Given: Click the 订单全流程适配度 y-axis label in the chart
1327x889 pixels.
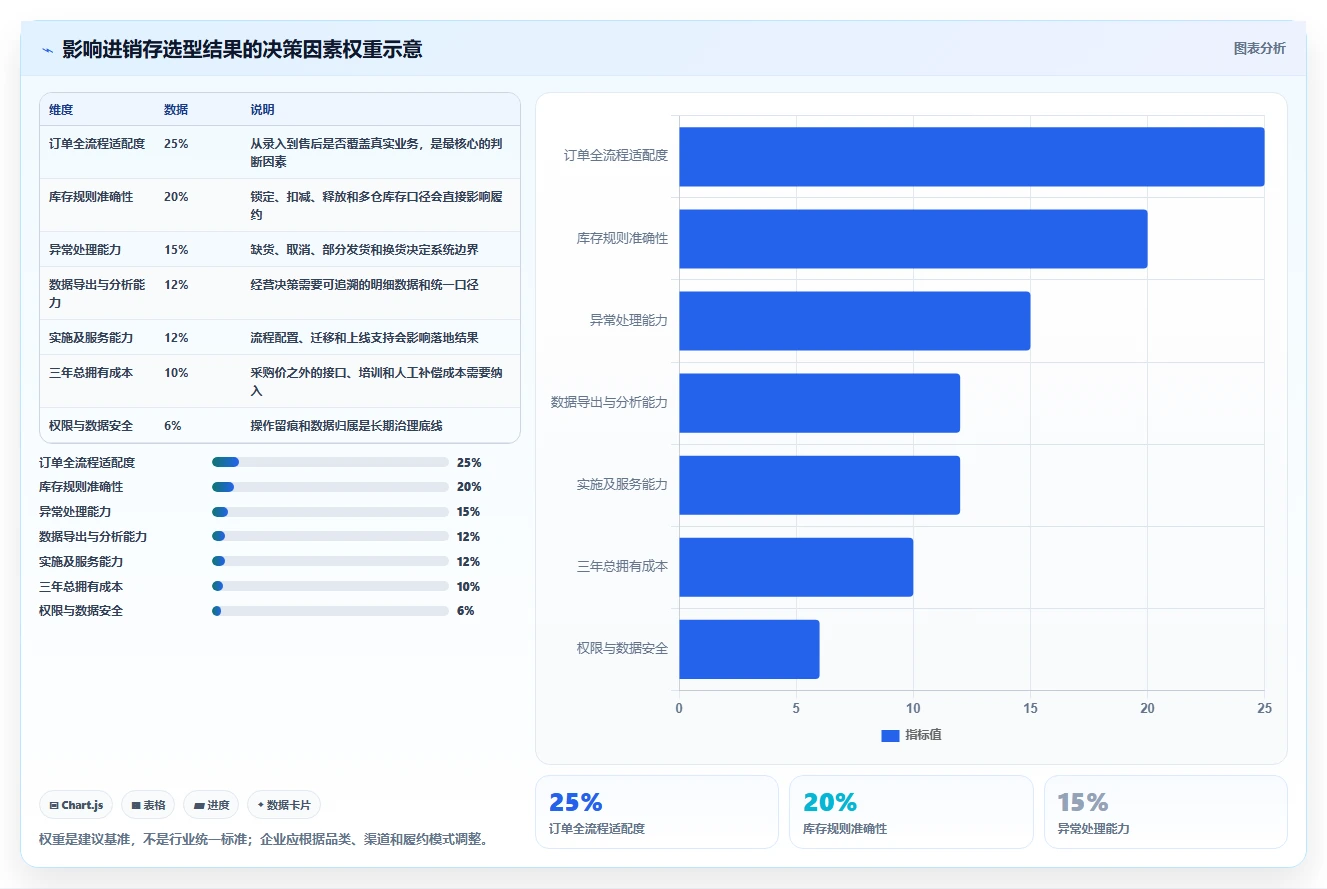Looking at the screenshot, I should (x=616, y=156).
